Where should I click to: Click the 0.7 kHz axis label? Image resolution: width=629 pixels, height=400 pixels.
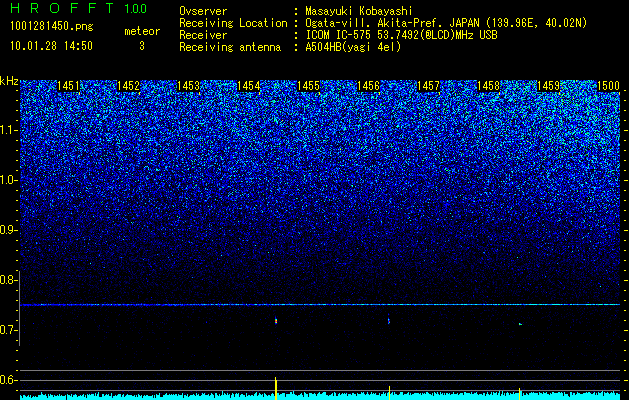tap(7, 330)
